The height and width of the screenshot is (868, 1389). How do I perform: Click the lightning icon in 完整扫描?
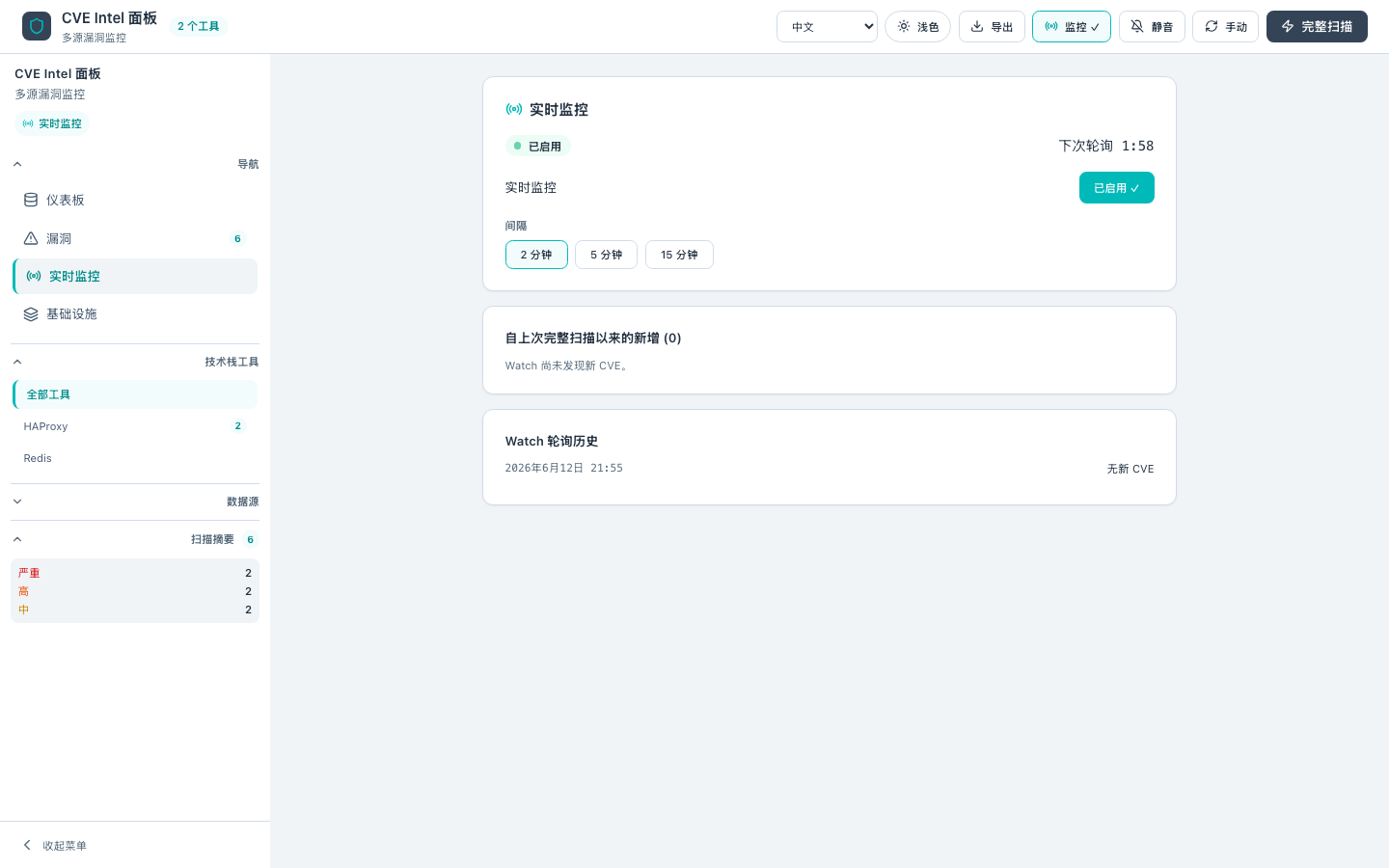pos(1288,26)
